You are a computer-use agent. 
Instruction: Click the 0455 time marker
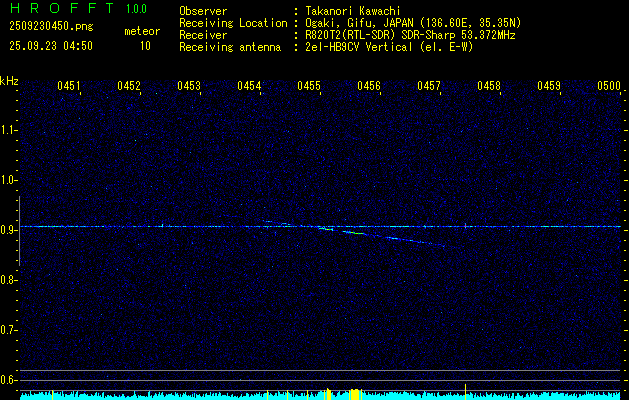309,86
